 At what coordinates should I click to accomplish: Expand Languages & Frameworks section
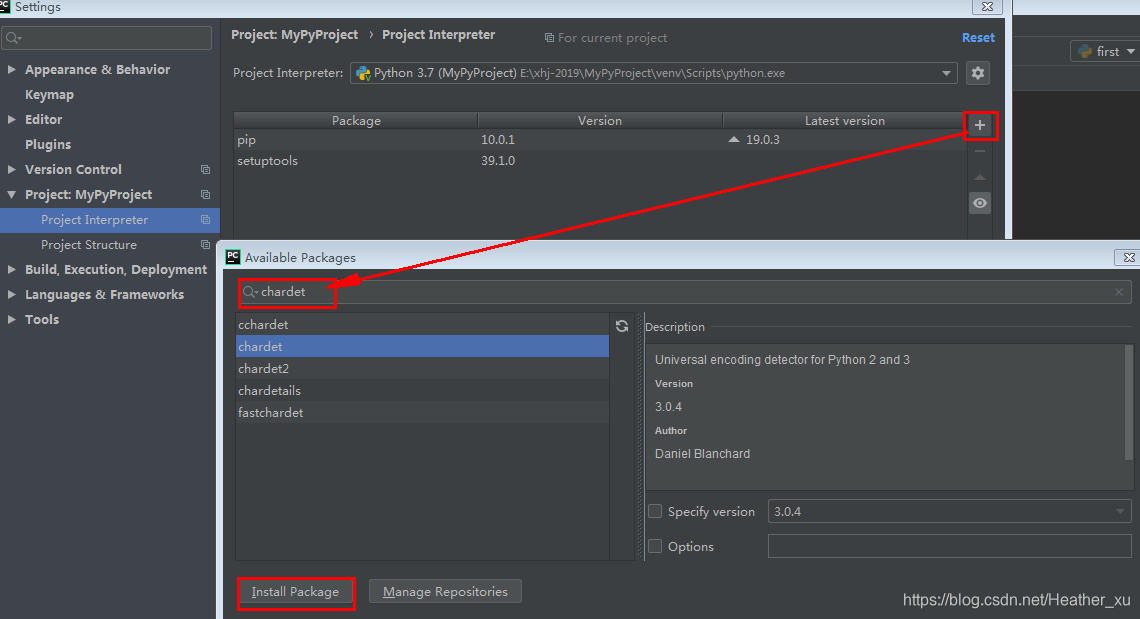coord(12,295)
